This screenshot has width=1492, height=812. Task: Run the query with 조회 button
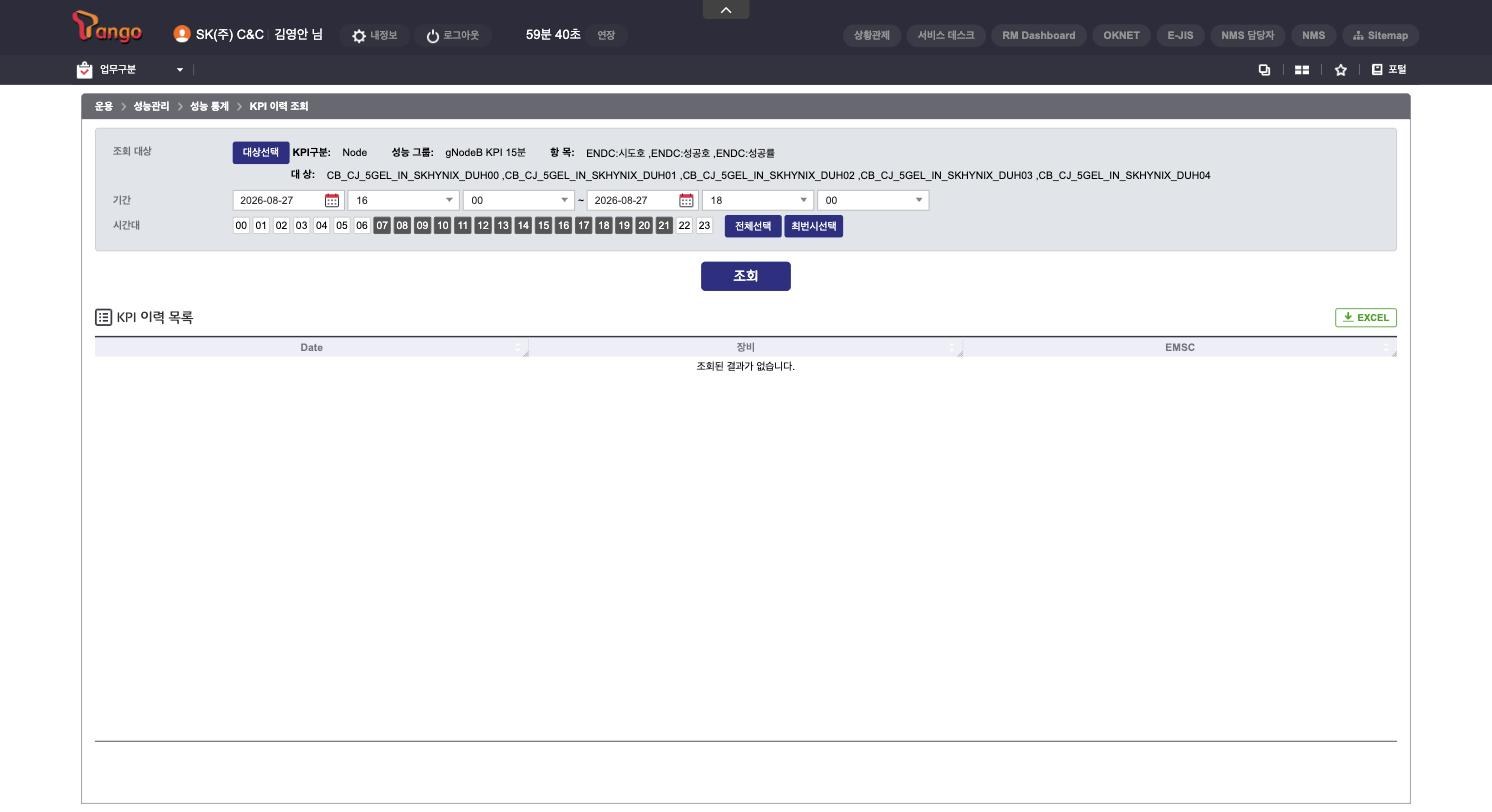click(746, 276)
